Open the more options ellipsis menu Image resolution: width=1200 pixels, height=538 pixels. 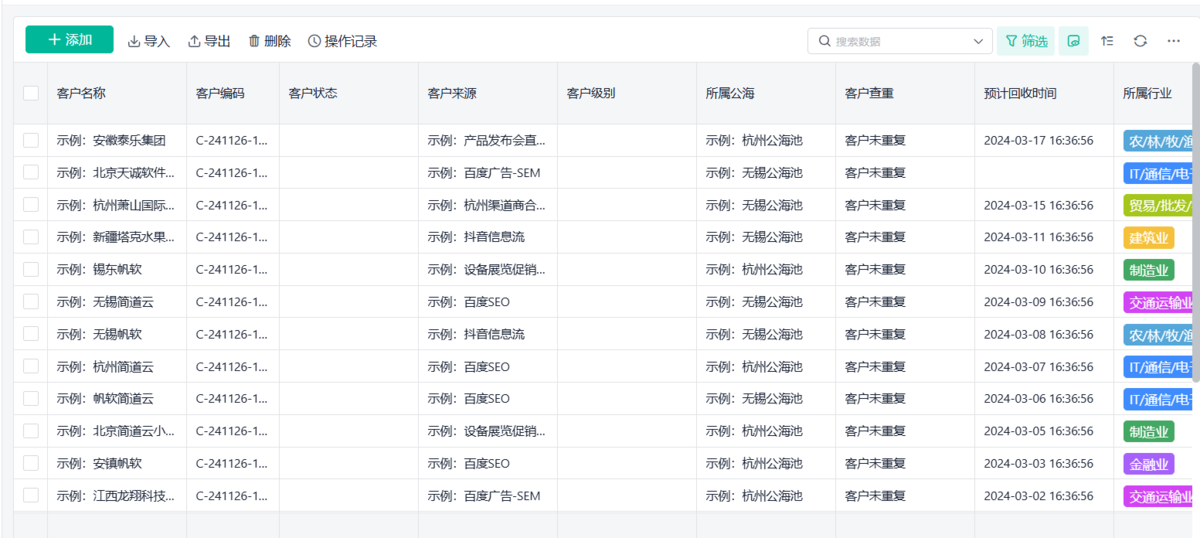pos(1173,41)
